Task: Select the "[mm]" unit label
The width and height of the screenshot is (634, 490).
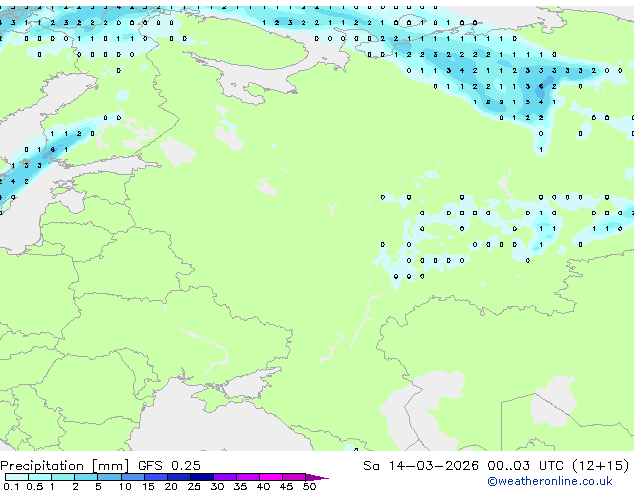Action: point(110,466)
